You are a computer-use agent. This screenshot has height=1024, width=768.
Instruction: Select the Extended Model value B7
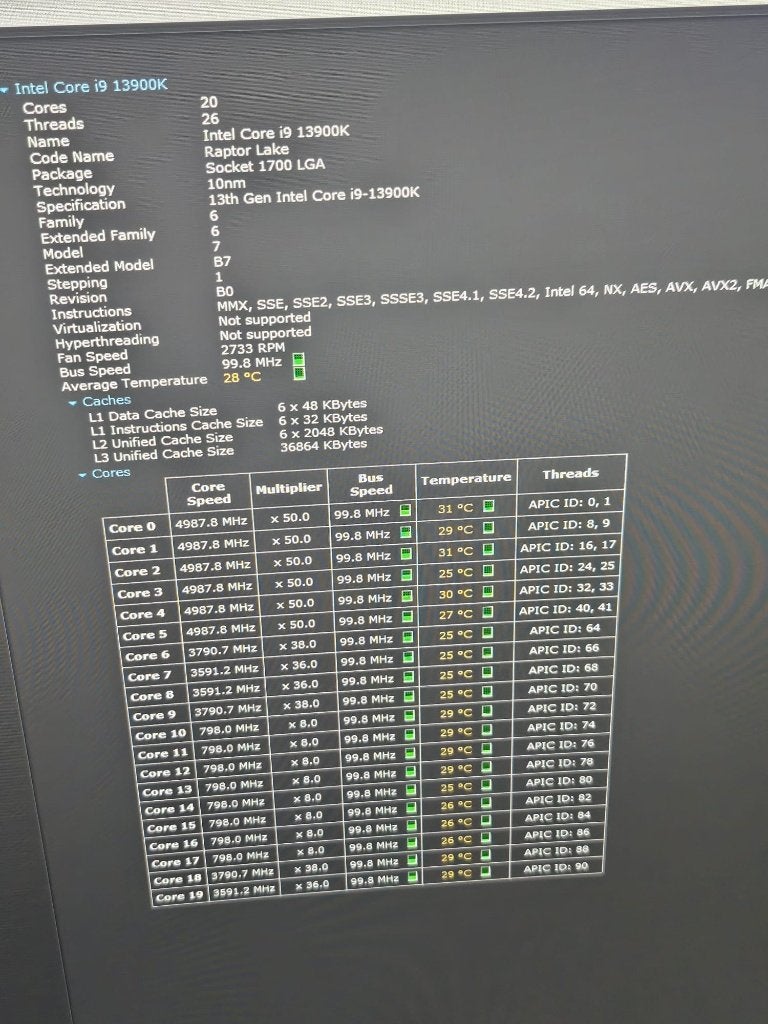point(222,261)
